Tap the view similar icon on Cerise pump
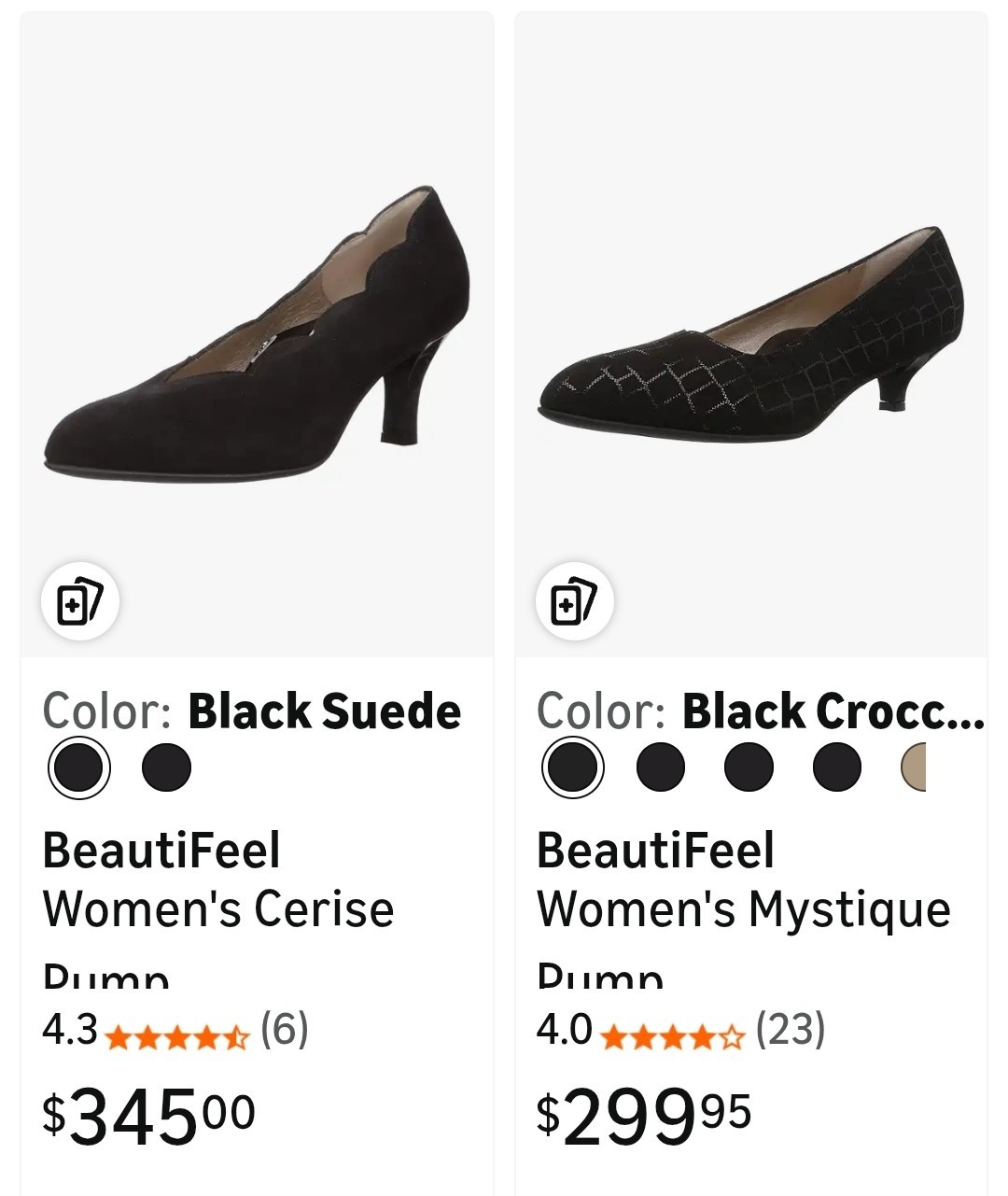 80,602
